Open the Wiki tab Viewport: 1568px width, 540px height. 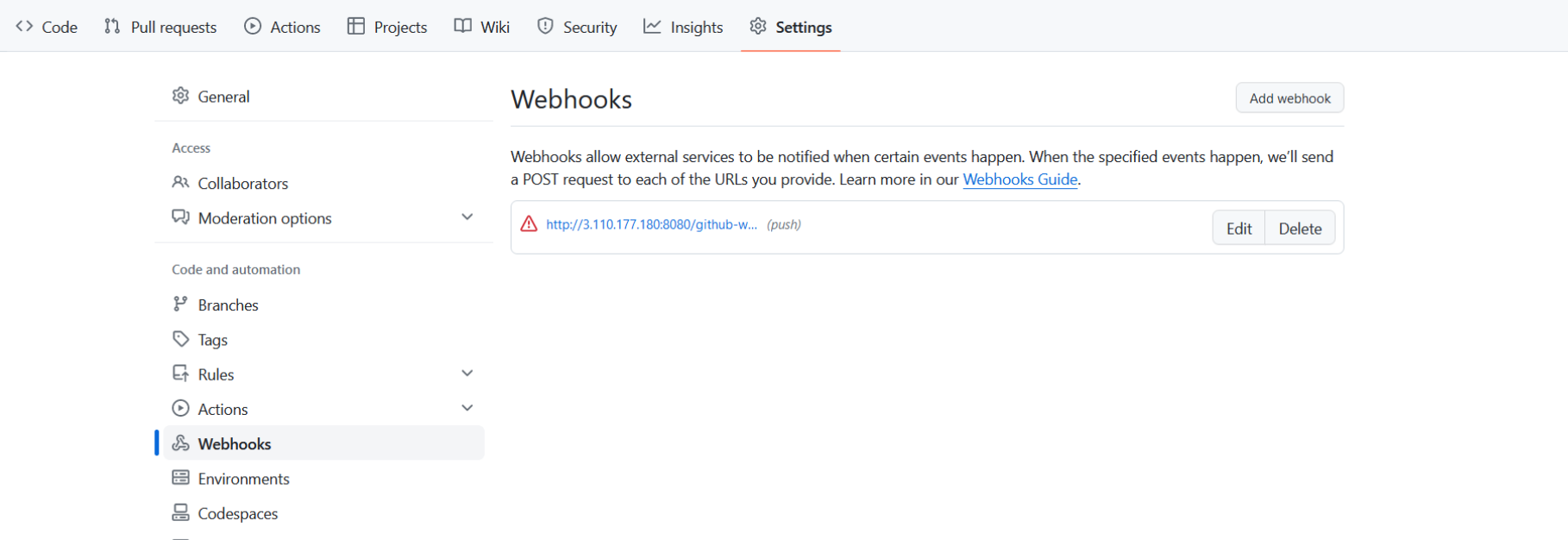point(482,27)
